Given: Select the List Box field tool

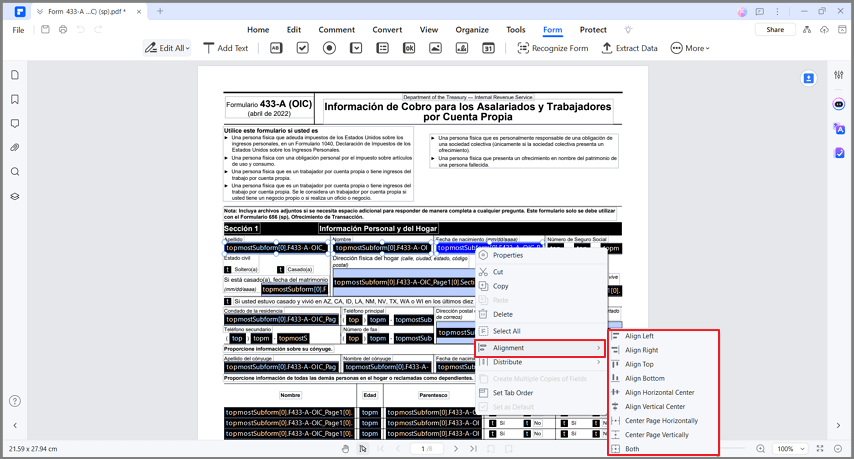Looking at the screenshot, I should (x=383, y=48).
